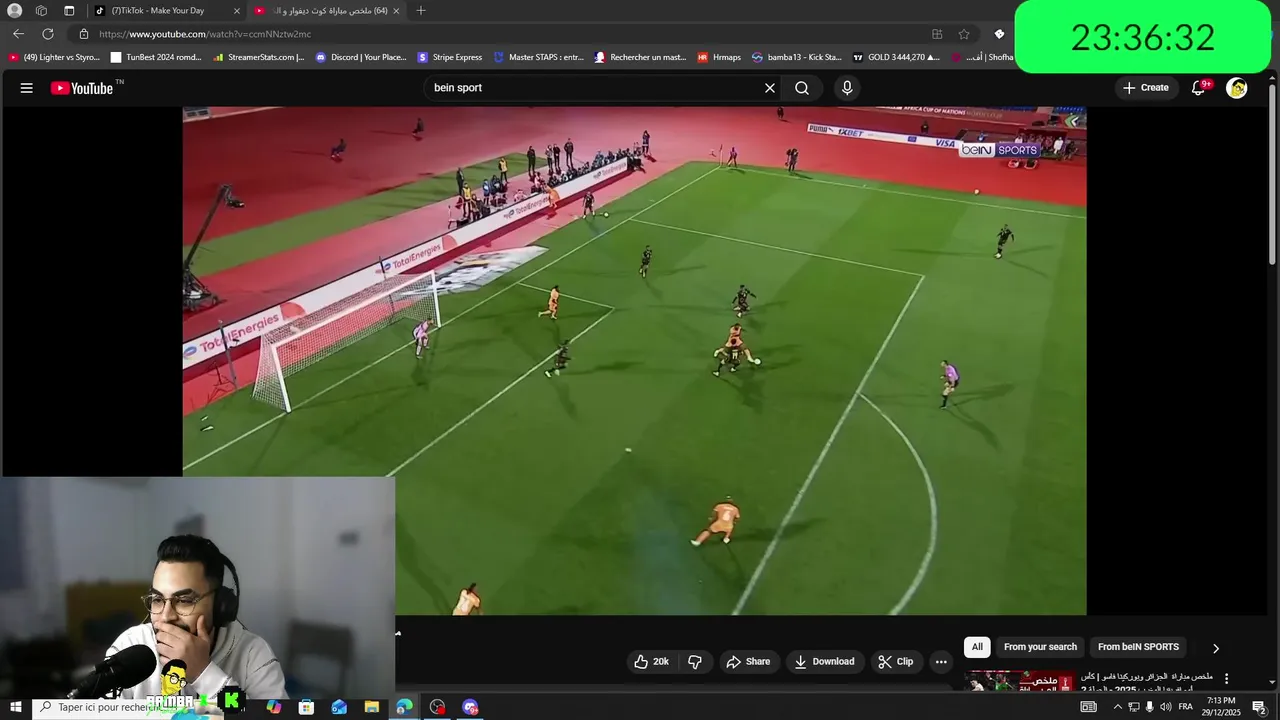1280x720 pixels.
Task: Open File Explorer from the taskbar
Action: pyautogui.click(x=372, y=707)
